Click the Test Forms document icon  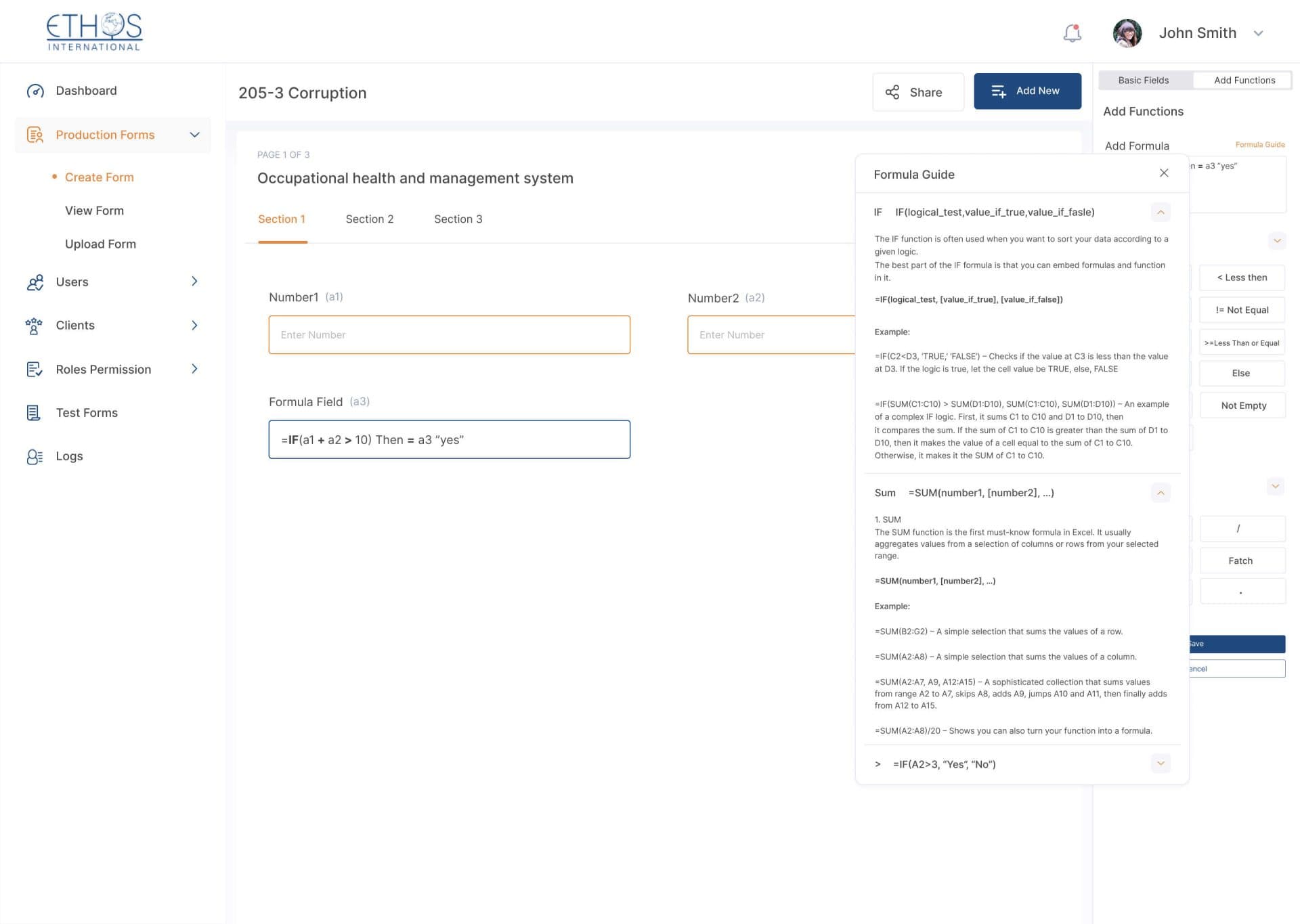(33, 413)
